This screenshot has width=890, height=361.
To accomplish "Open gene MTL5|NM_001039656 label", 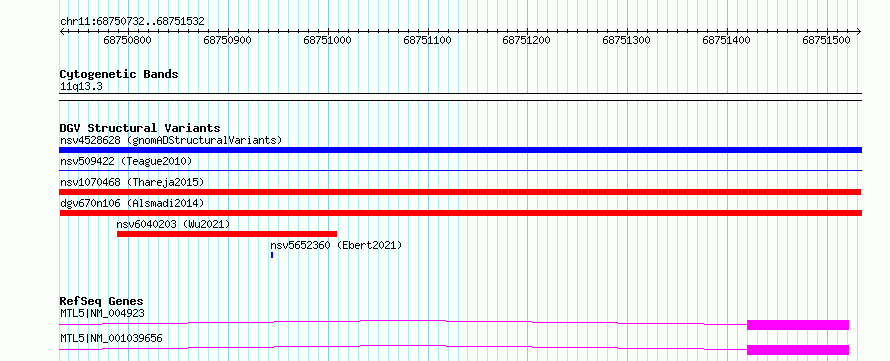I will 111,338.
